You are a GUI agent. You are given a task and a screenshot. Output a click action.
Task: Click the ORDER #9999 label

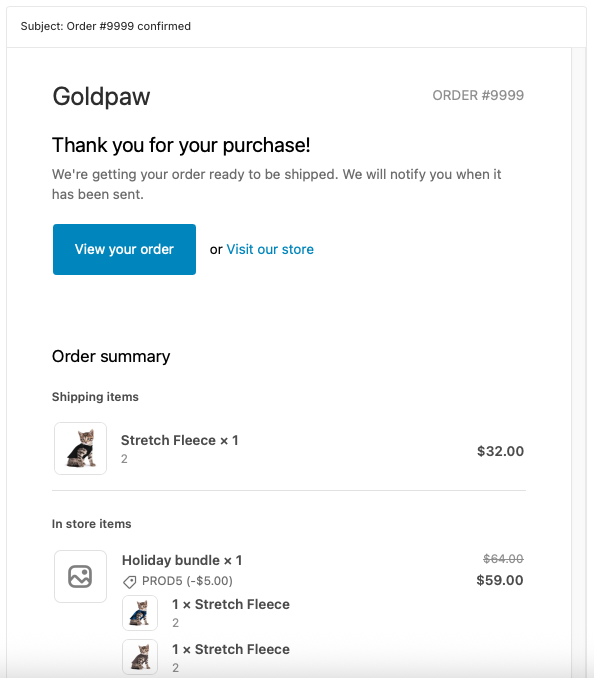tap(478, 95)
